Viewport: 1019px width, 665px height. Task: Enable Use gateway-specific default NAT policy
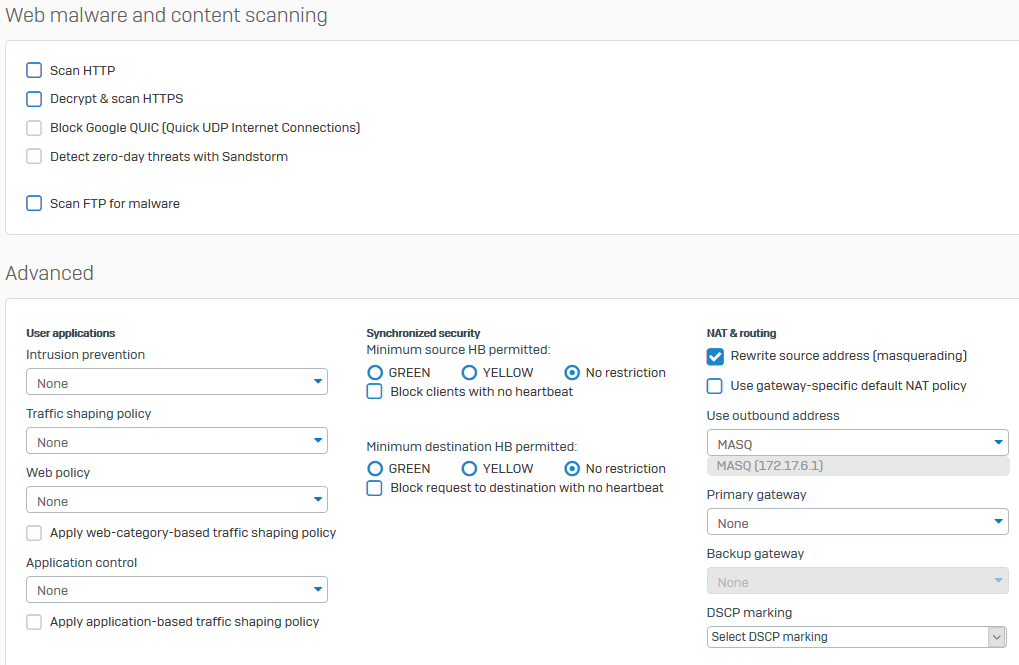(x=715, y=386)
